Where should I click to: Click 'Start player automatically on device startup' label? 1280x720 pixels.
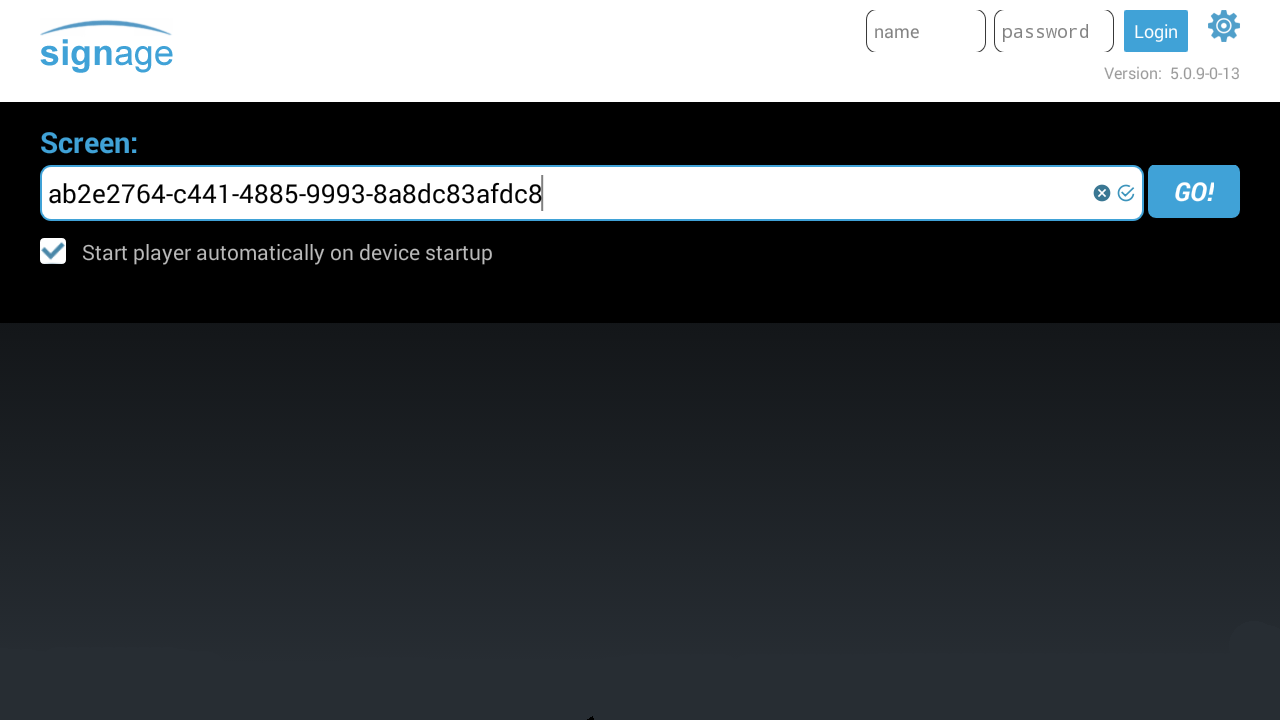(287, 253)
